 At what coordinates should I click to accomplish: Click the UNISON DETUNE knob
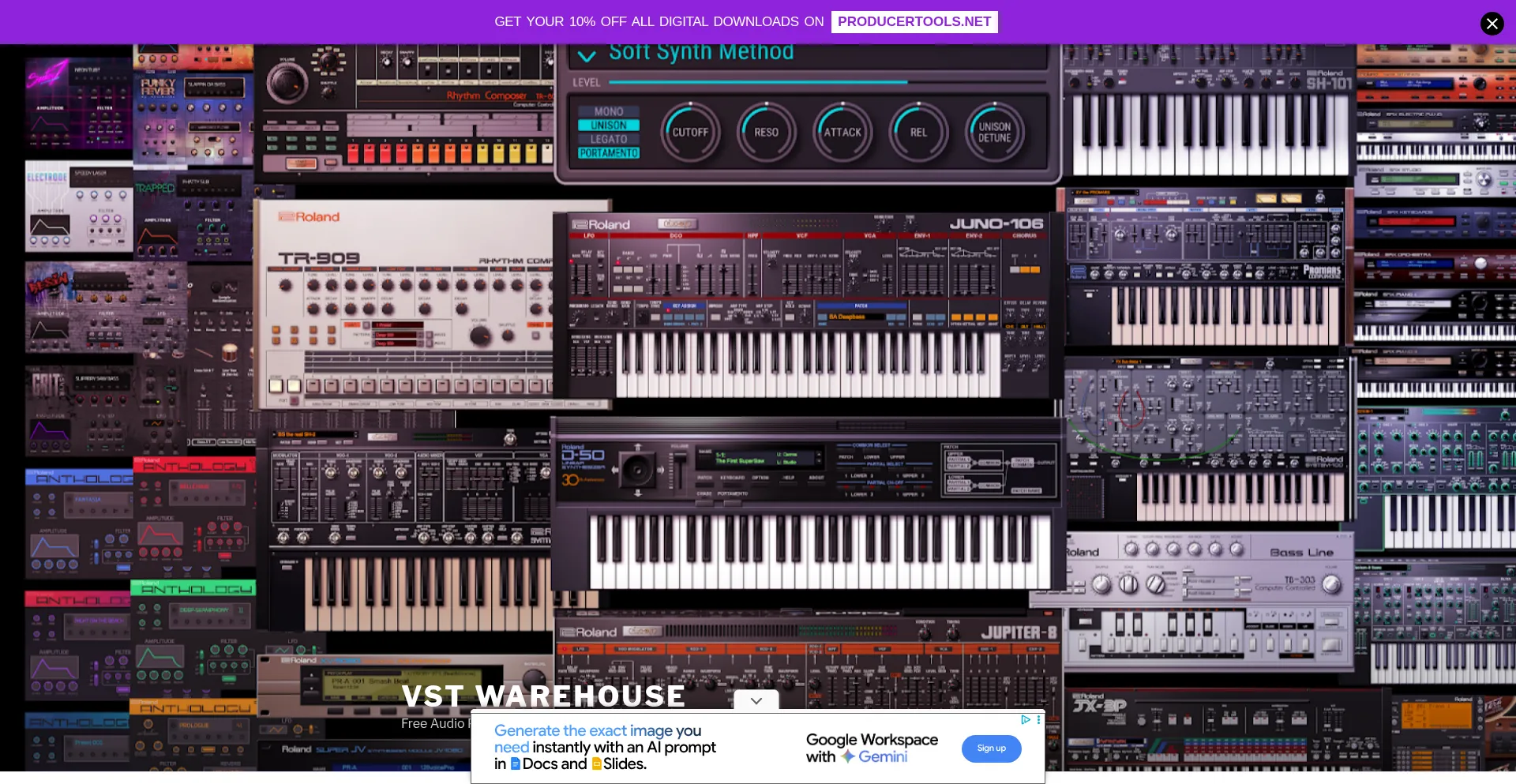[x=994, y=133]
